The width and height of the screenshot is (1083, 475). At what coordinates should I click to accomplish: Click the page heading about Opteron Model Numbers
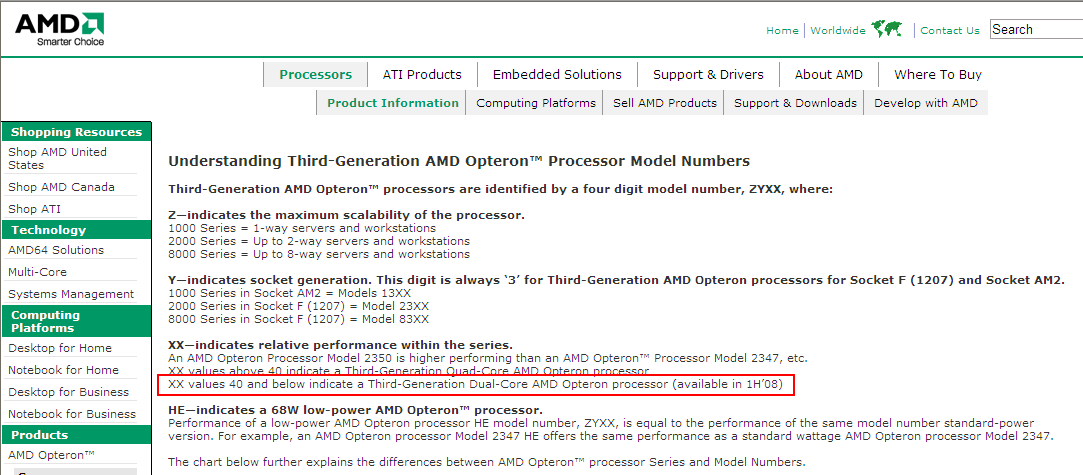click(459, 162)
